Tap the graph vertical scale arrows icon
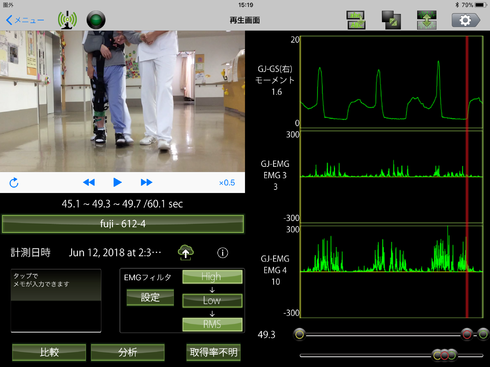 click(427, 20)
